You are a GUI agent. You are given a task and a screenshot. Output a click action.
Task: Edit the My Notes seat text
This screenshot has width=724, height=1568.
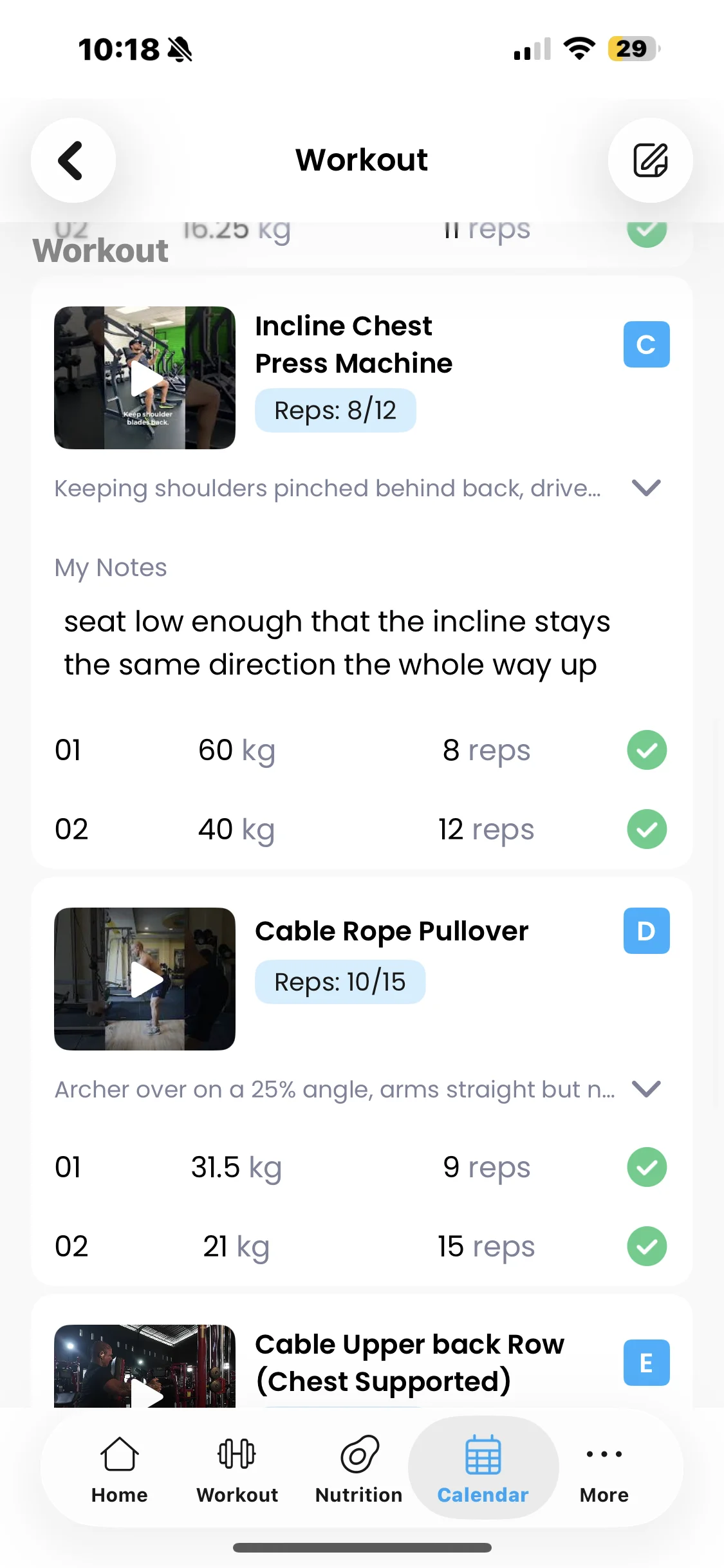(337, 643)
